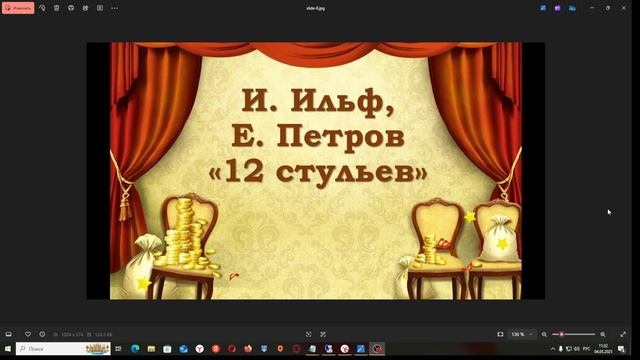The image size is (640, 360).
Task: Click the blue cloud photos icon in the title bar
Action: (x=572, y=8)
